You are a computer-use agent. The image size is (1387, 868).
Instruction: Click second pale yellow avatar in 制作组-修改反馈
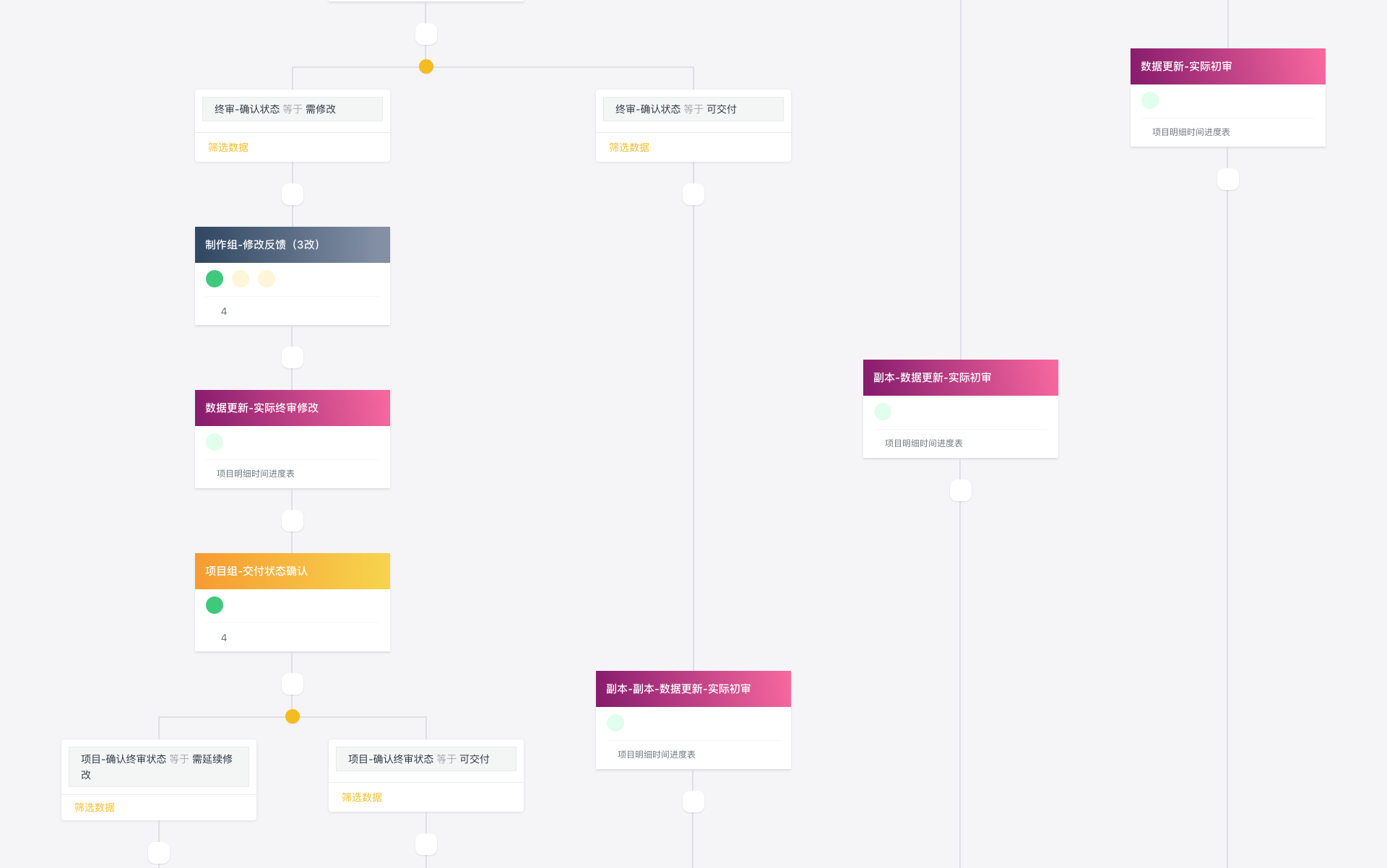267,279
